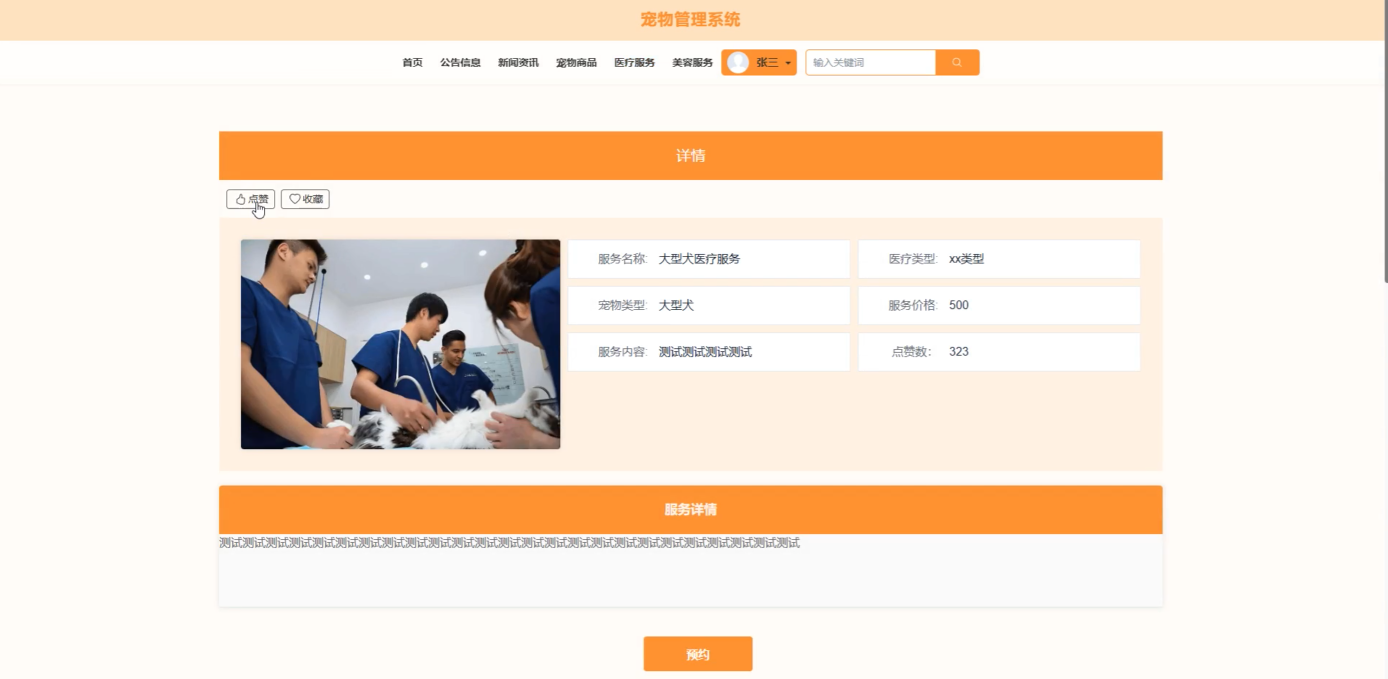Go to the 首页 menu item
Viewport: 1388px width, 679px height.
[x=412, y=62]
